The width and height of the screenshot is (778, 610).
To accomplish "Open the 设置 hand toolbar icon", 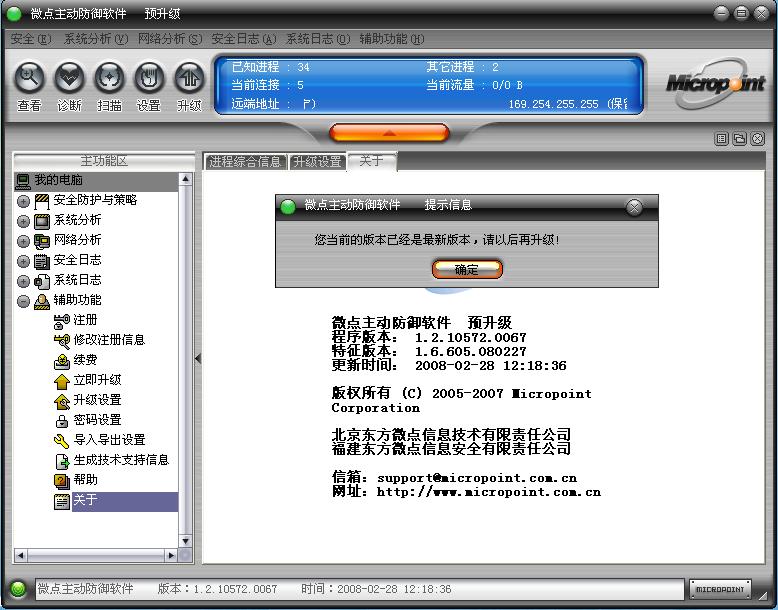I will [x=149, y=77].
